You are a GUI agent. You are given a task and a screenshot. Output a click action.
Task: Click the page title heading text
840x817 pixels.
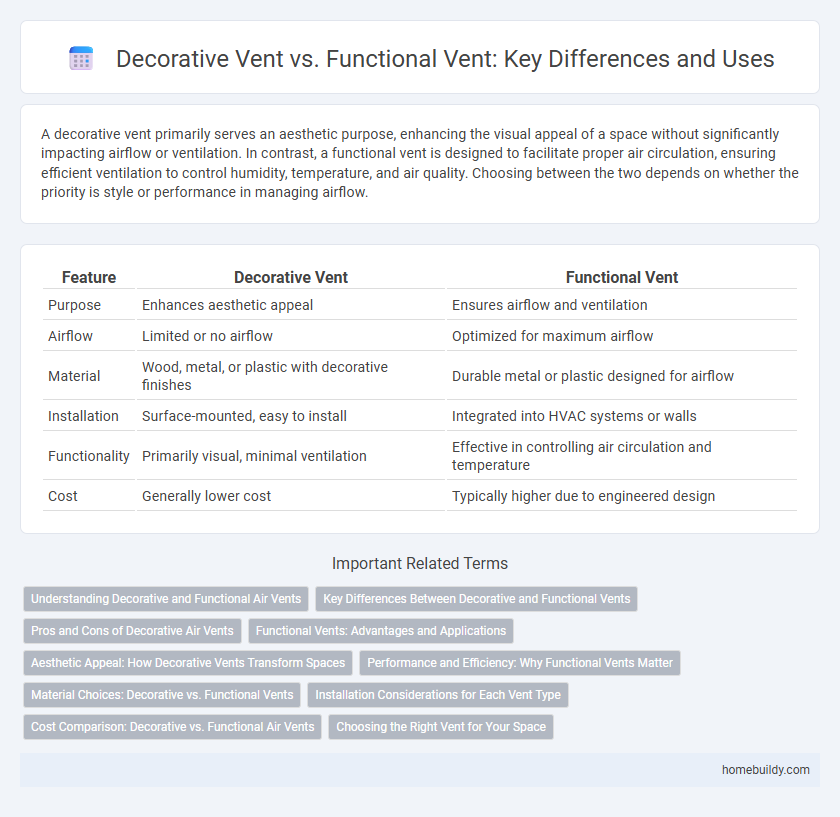point(445,59)
